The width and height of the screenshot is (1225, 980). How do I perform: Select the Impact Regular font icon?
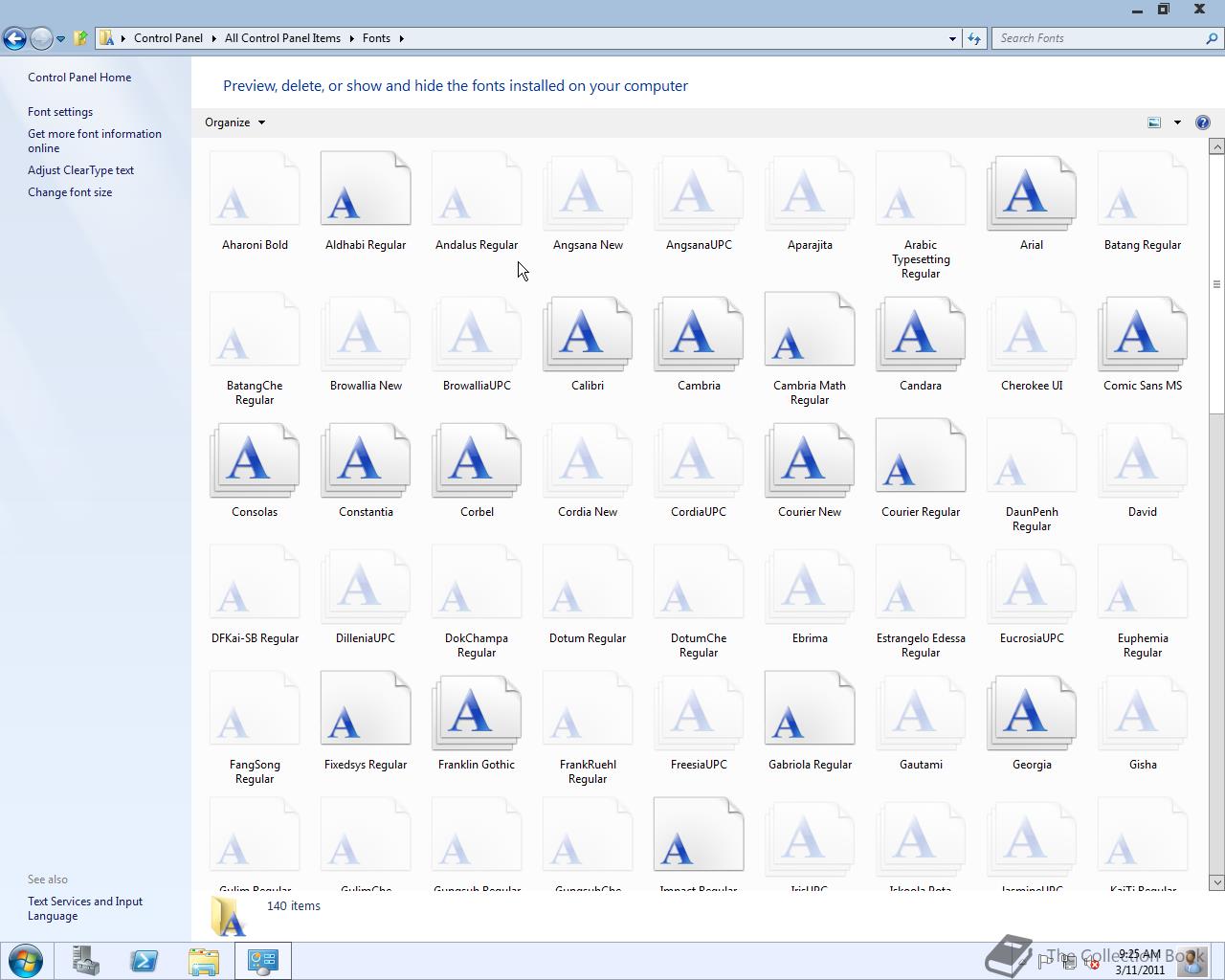pyautogui.click(x=699, y=836)
